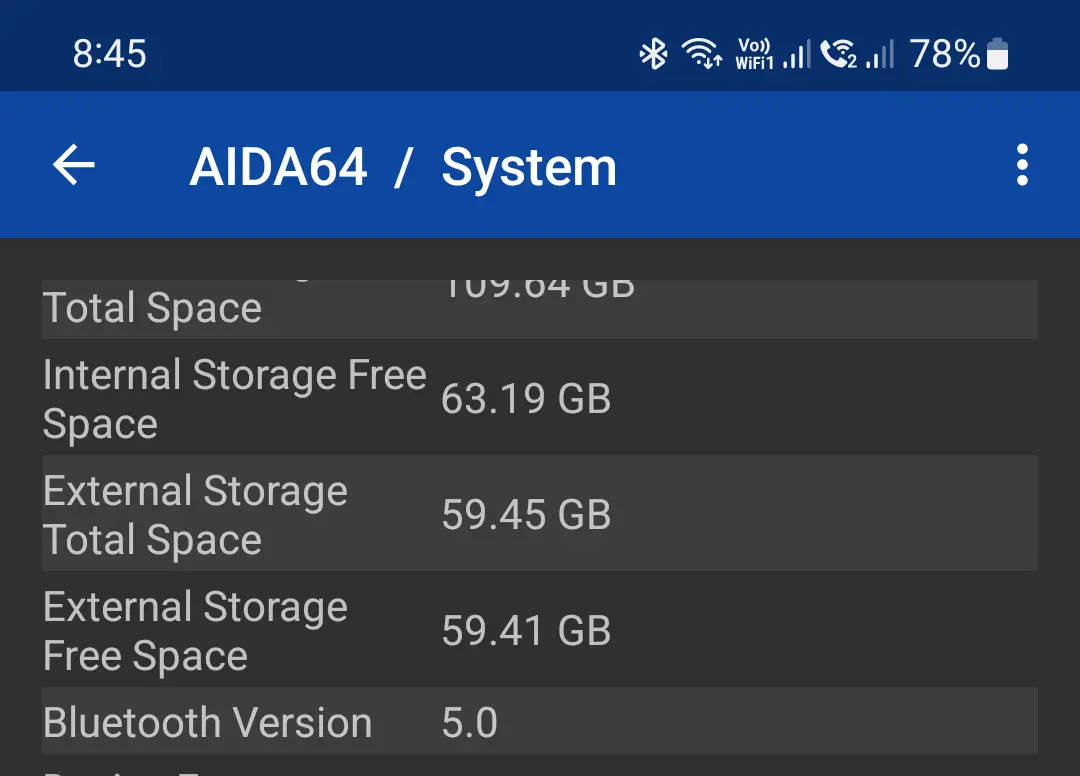Select External Storage Total Space row
The width and height of the screenshot is (1080, 776).
540,513
